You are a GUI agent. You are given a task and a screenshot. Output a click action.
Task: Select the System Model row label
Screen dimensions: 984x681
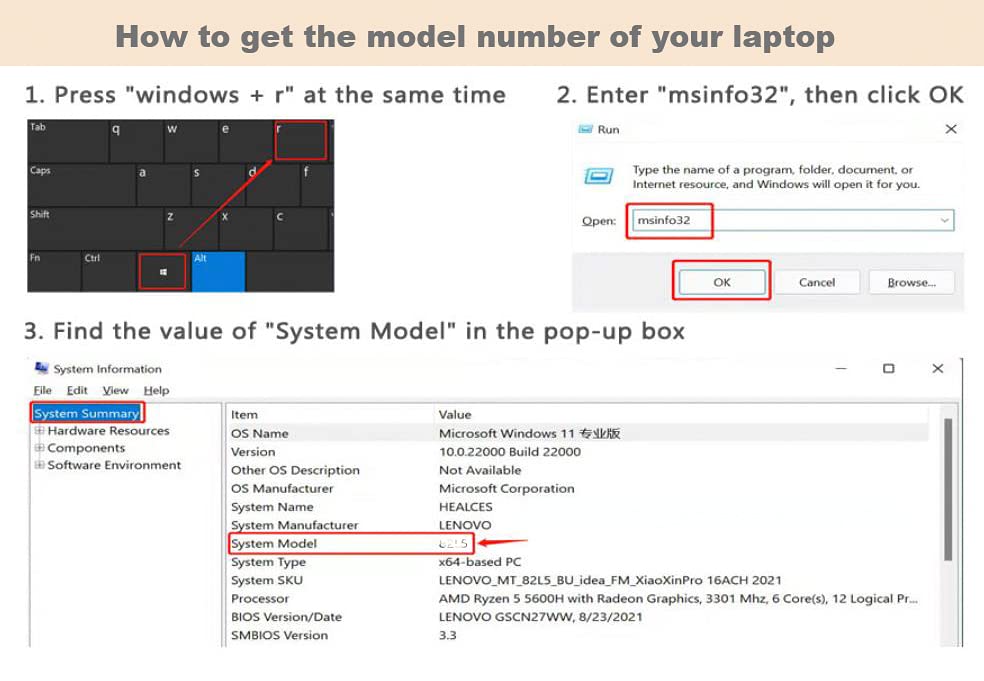click(274, 543)
